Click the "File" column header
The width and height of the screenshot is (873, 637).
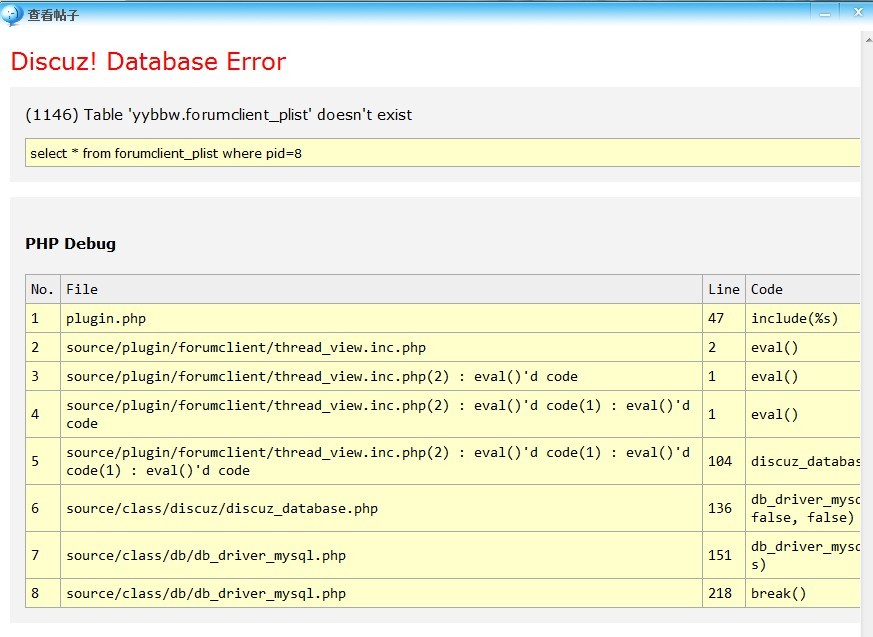coord(381,289)
